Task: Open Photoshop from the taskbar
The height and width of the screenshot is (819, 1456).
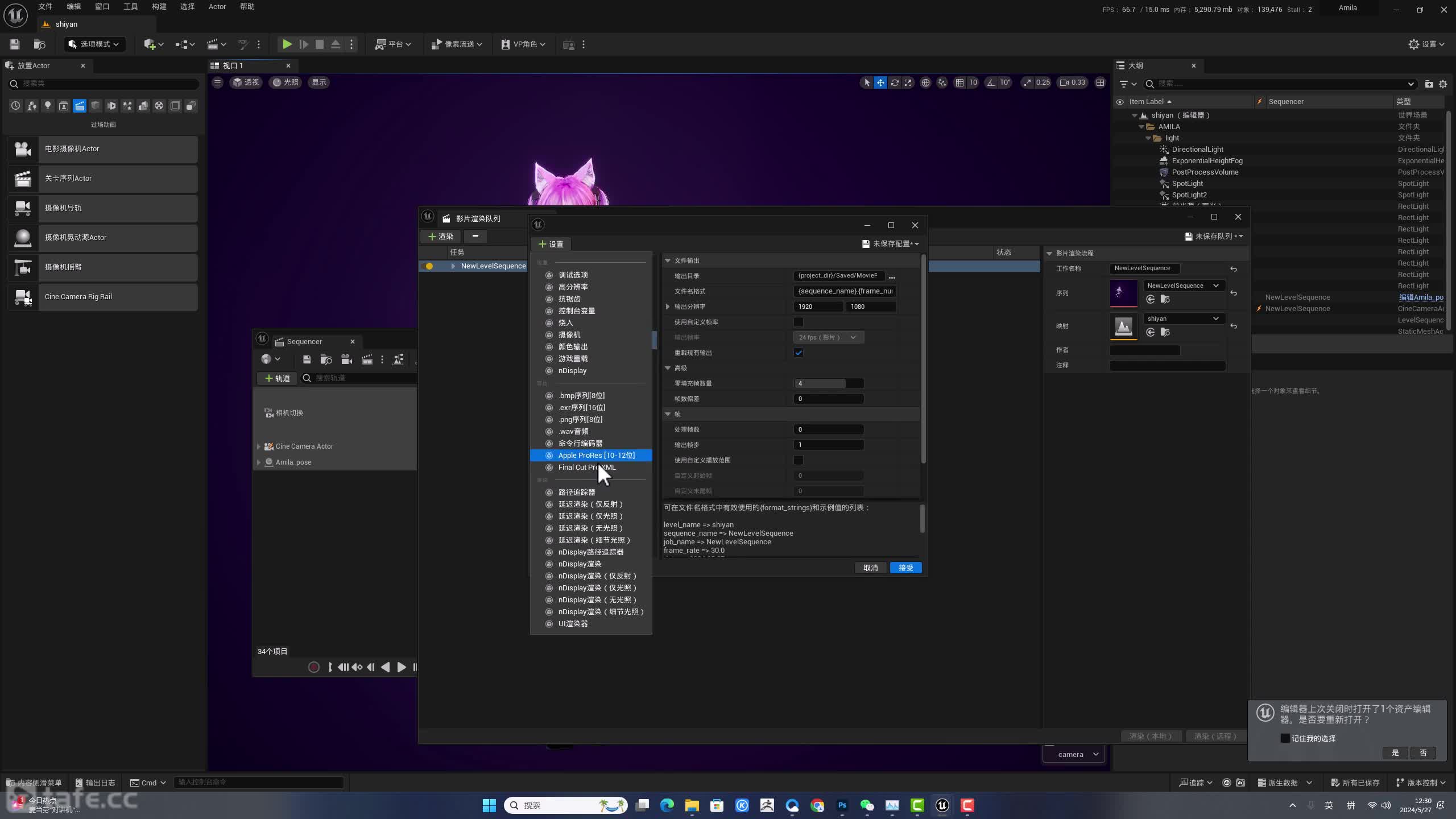Action: pos(842,805)
